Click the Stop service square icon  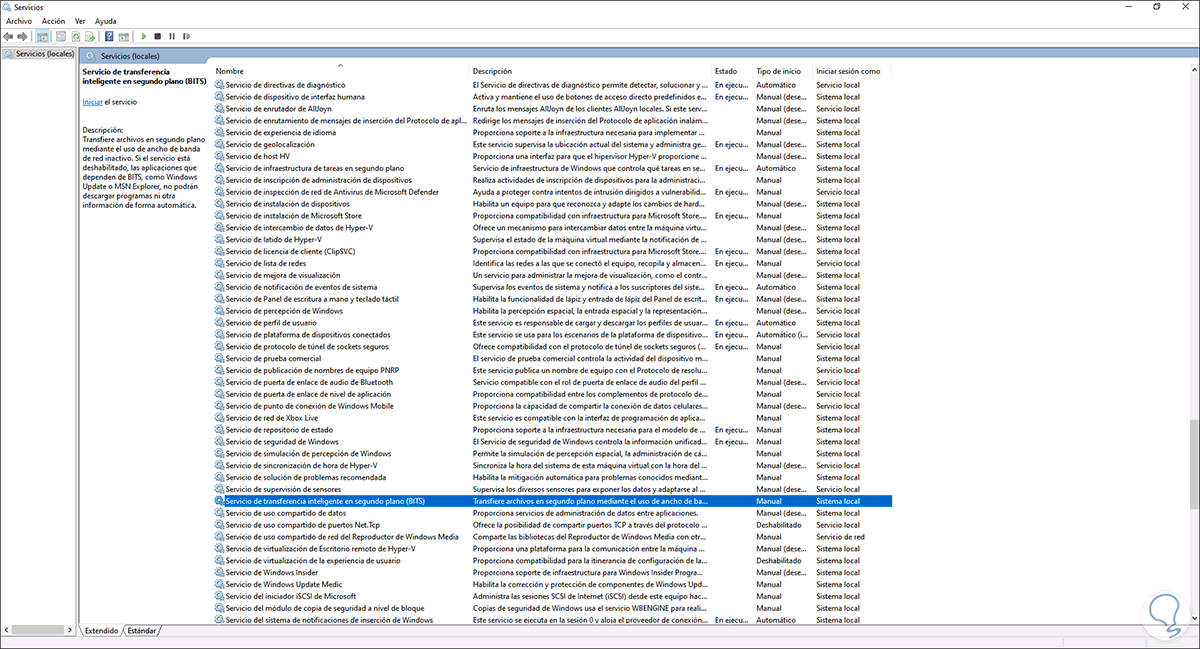158,36
